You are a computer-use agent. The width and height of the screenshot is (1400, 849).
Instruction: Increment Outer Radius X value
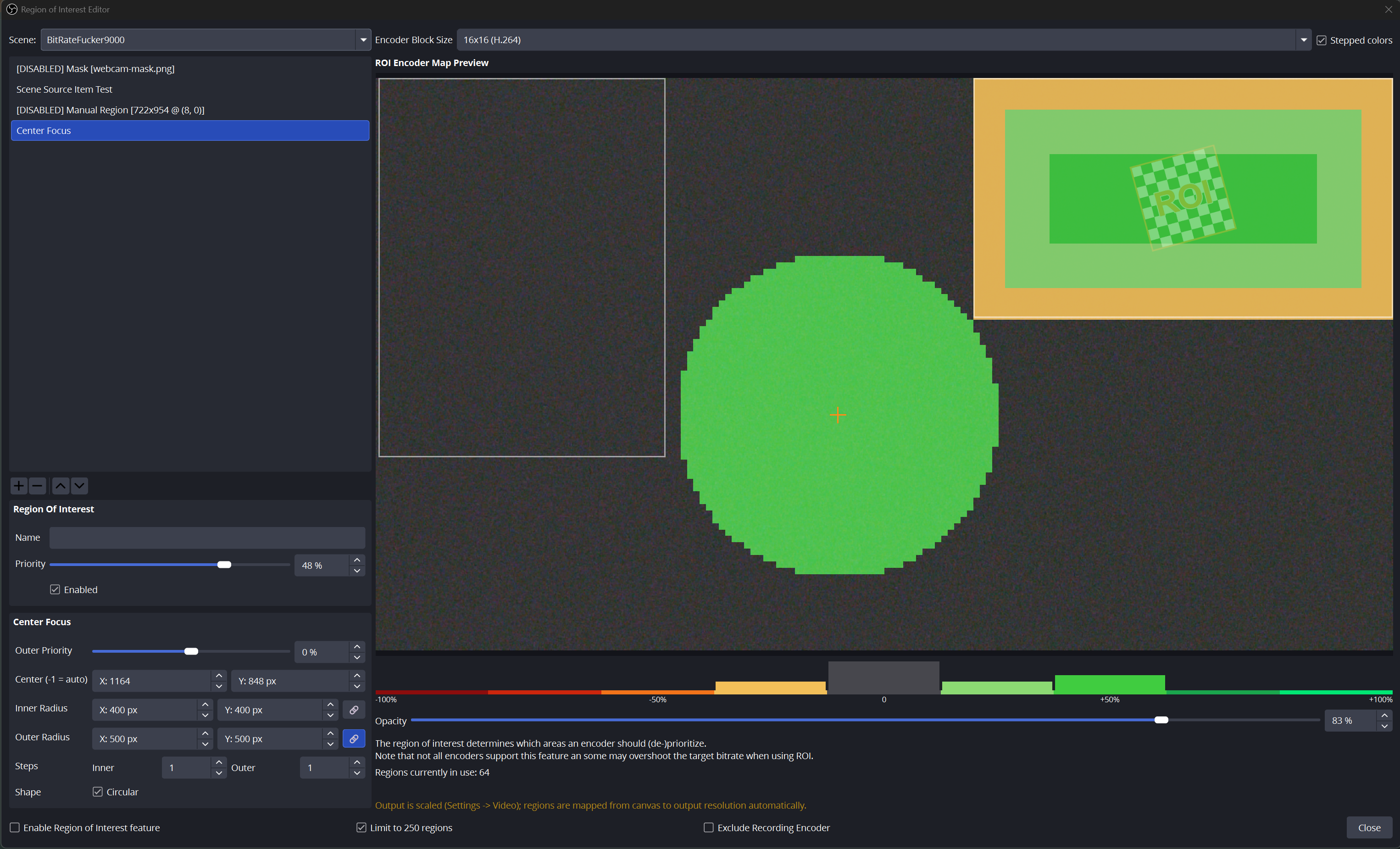205,733
